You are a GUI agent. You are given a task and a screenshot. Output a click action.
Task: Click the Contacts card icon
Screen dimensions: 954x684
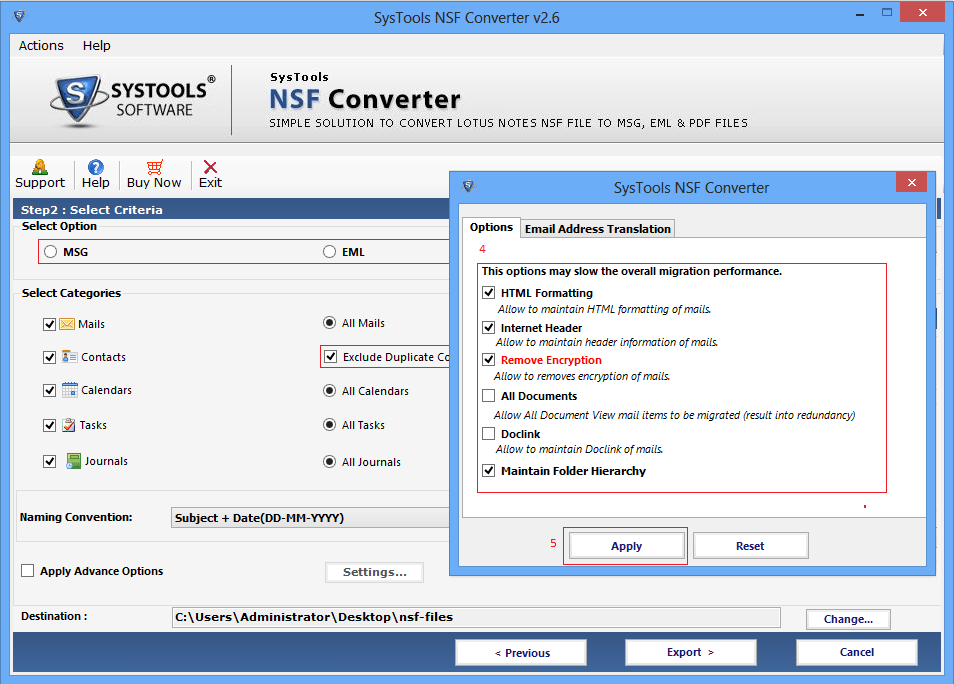pos(69,357)
